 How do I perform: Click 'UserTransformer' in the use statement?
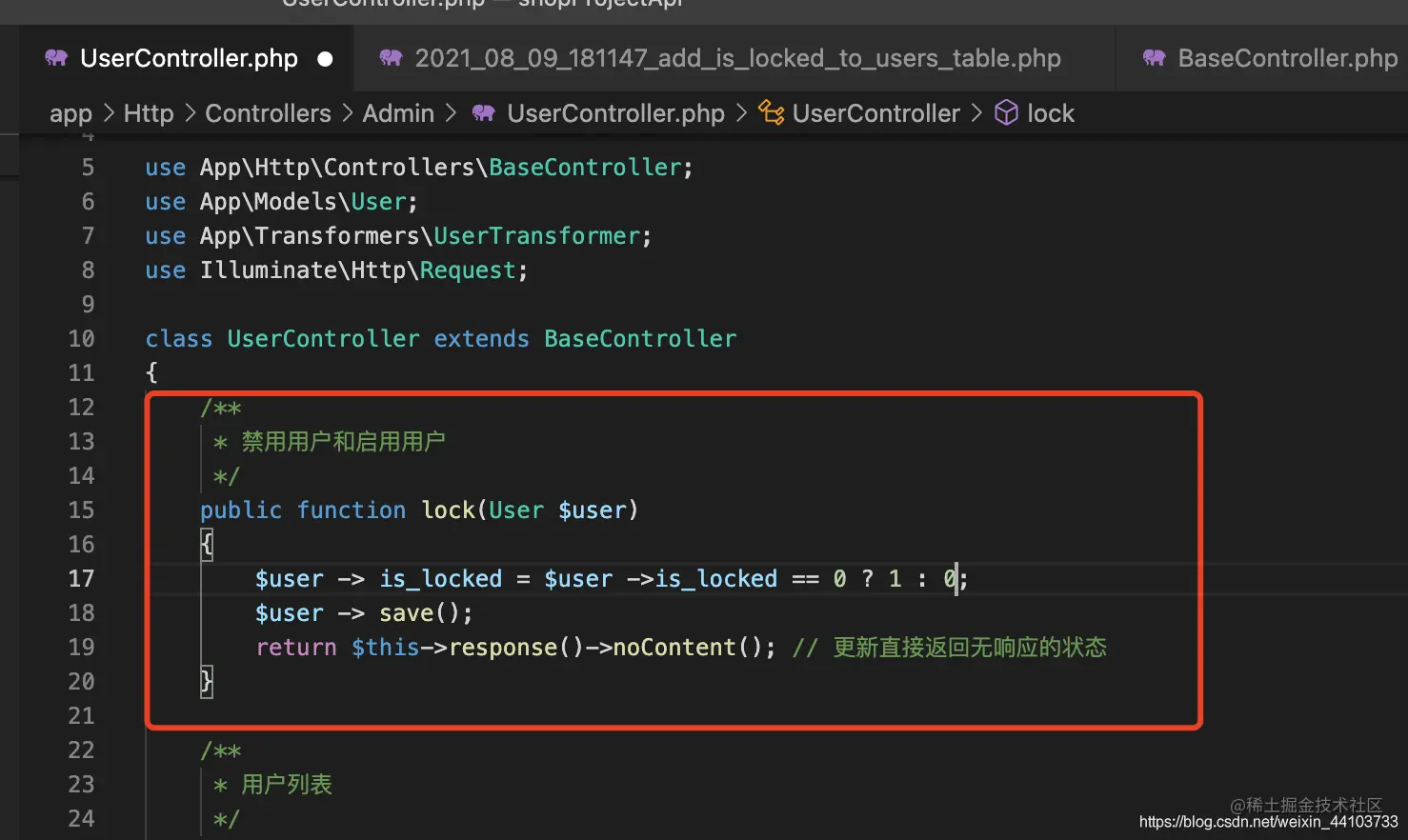tap(536, 236)
